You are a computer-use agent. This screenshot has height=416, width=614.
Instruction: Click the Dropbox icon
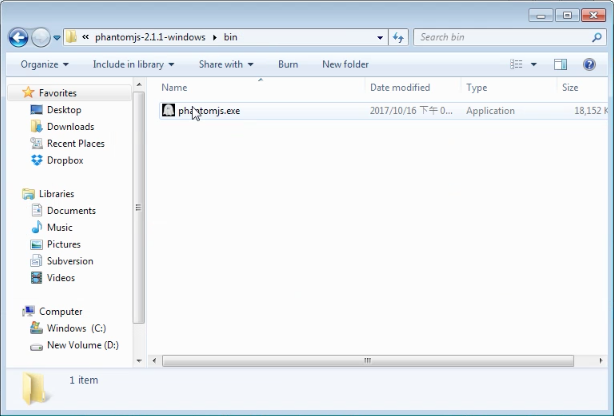(x=36, y=160)
